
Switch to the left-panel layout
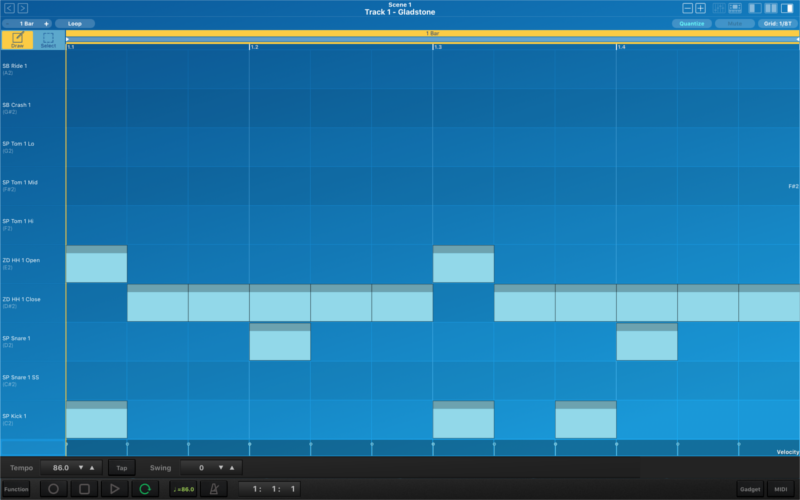pyautogui.click(x=755, y=8)
